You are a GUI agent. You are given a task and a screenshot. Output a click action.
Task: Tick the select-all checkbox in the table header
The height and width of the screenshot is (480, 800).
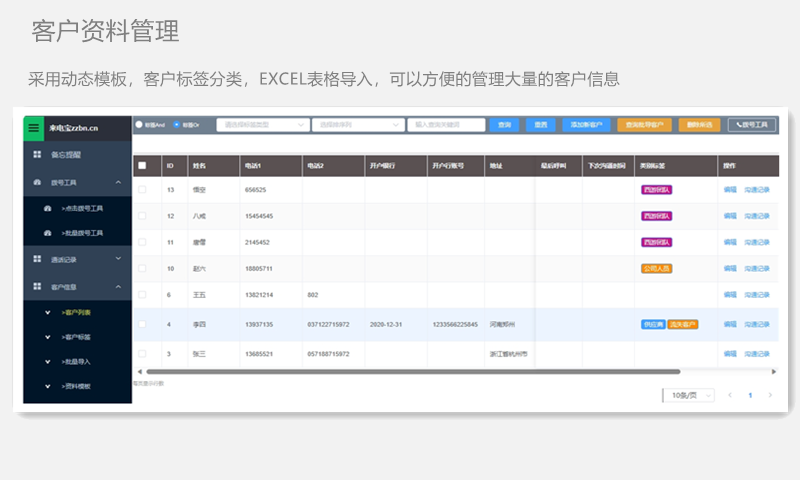[142, 165]
